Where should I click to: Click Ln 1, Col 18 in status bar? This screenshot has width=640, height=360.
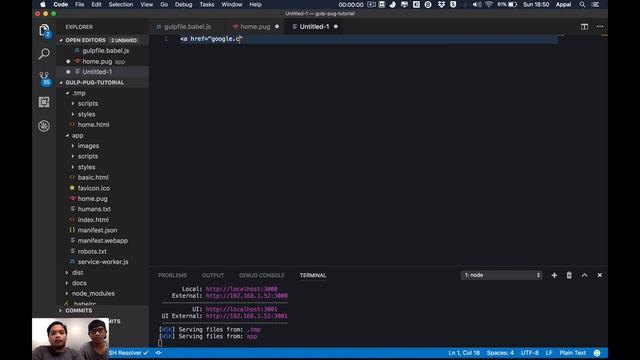coord(464,353)
